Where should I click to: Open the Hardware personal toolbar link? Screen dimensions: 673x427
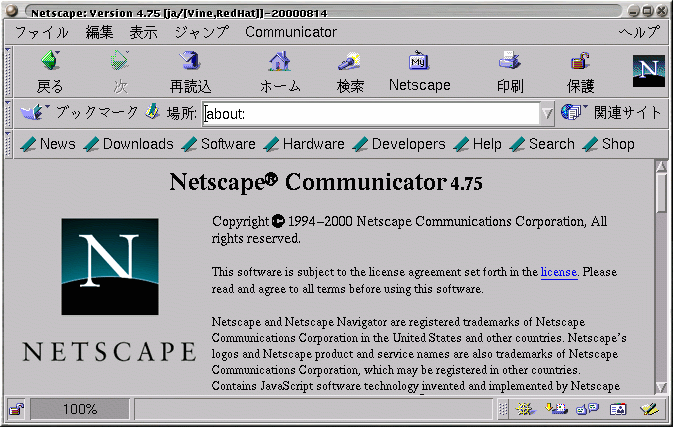coord(304,144)
